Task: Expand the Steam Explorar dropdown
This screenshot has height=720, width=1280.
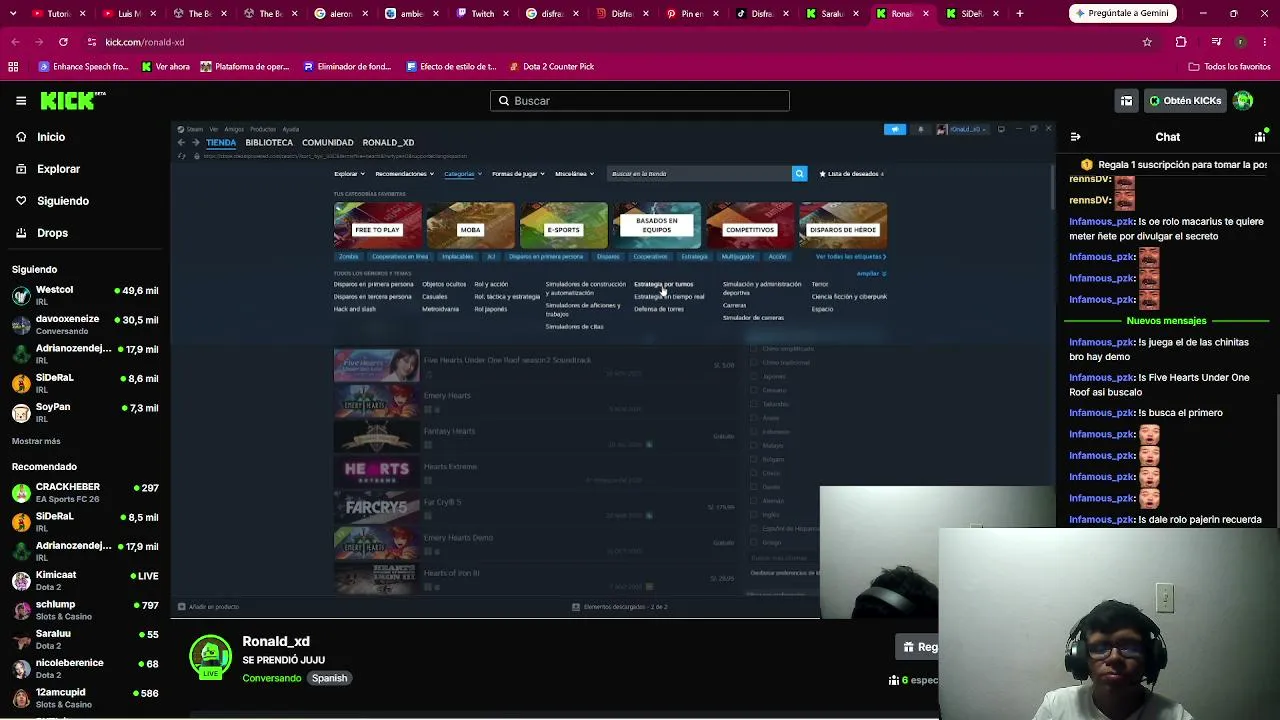Action: 348,174
